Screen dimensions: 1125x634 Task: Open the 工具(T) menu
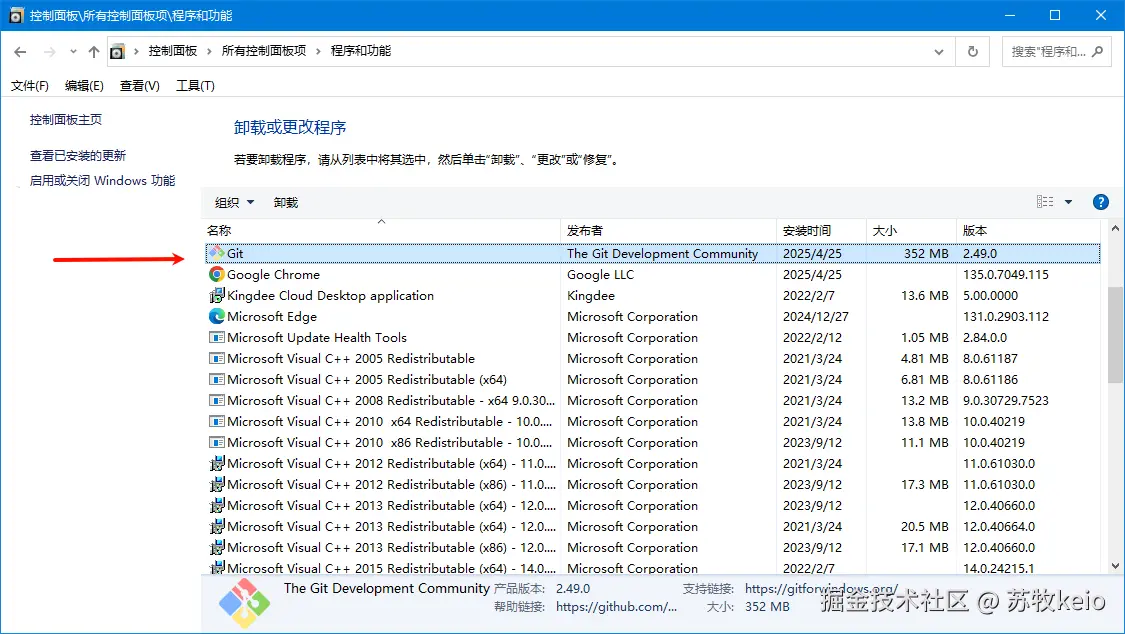[x=195, y=85]
